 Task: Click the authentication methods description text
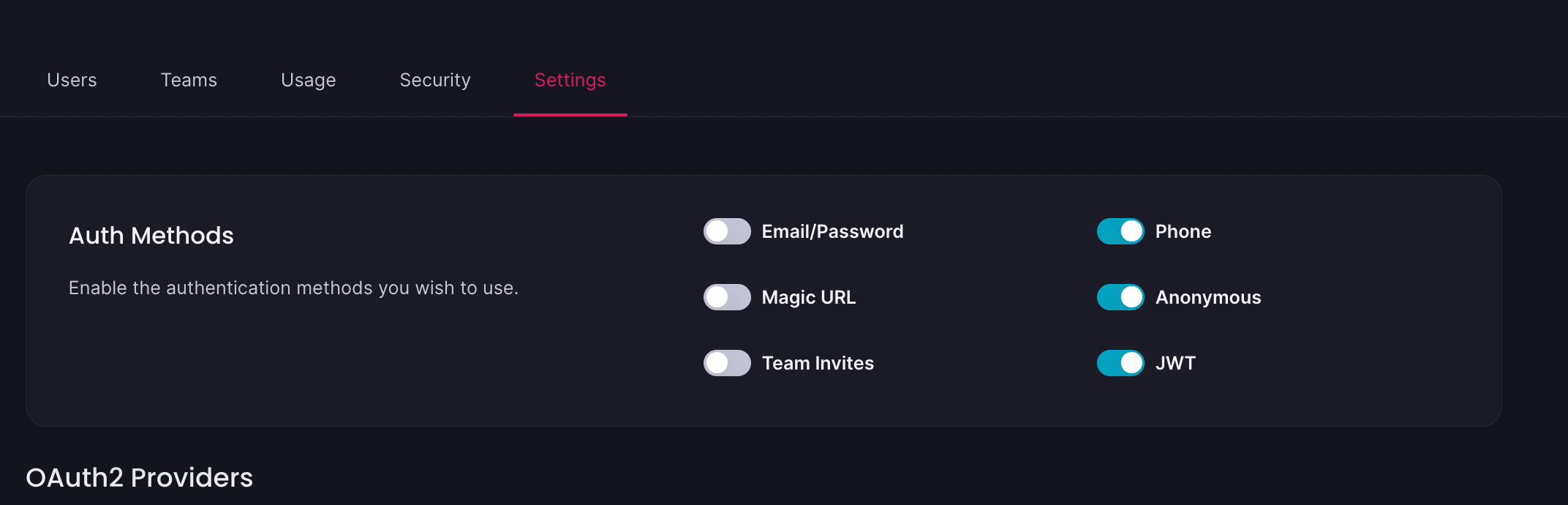[293, 288]
